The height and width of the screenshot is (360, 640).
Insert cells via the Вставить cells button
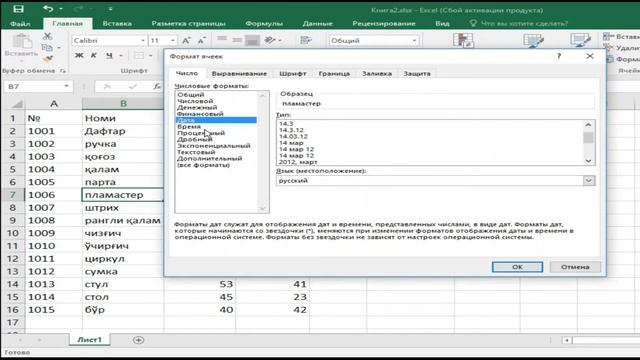(x=621, y=37)
